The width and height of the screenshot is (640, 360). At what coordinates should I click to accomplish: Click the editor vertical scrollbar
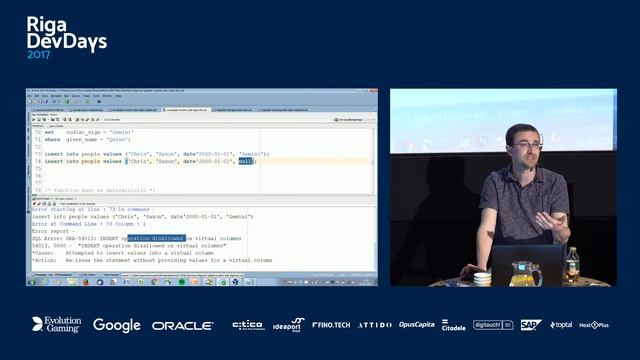pyautogui.click(x=373, y=161)
